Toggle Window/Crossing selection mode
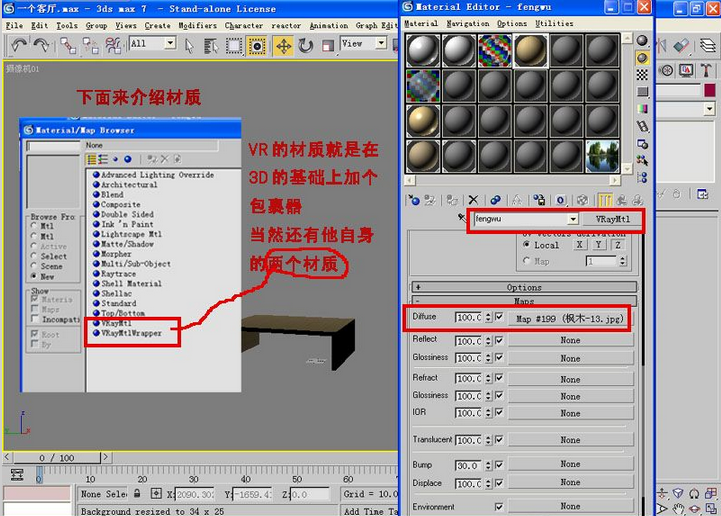The height and width of the screenshot is (516, 721). click(x=257, y=46)
